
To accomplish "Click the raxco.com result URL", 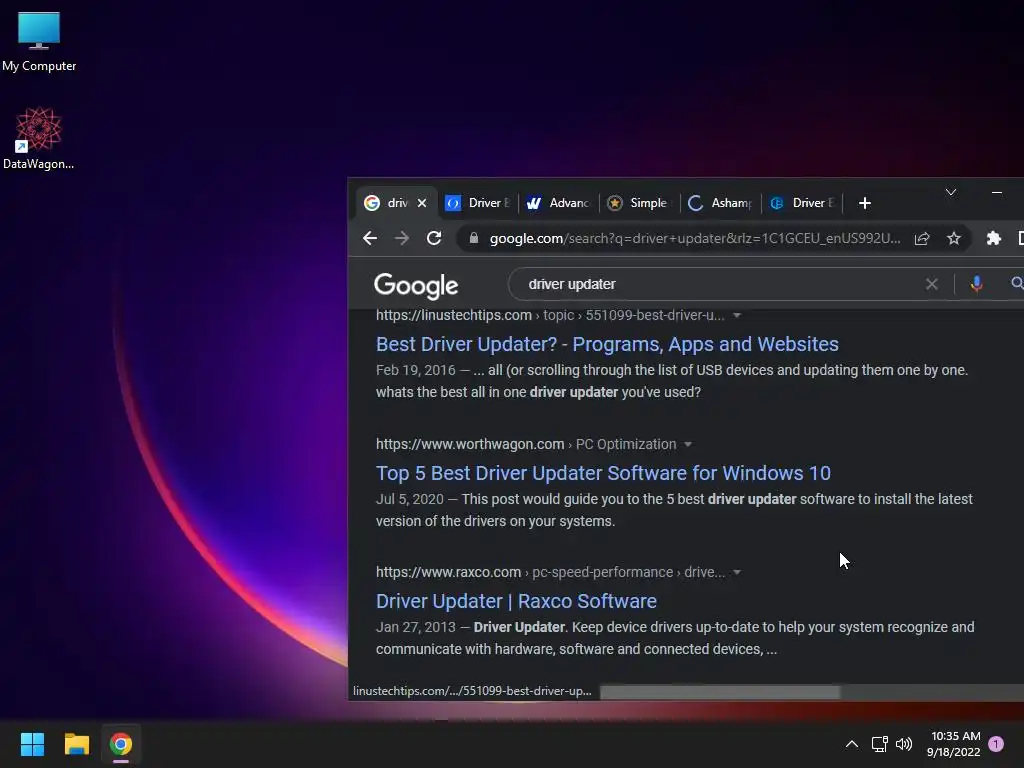I will pyautogui.click(x=550, y=572).
